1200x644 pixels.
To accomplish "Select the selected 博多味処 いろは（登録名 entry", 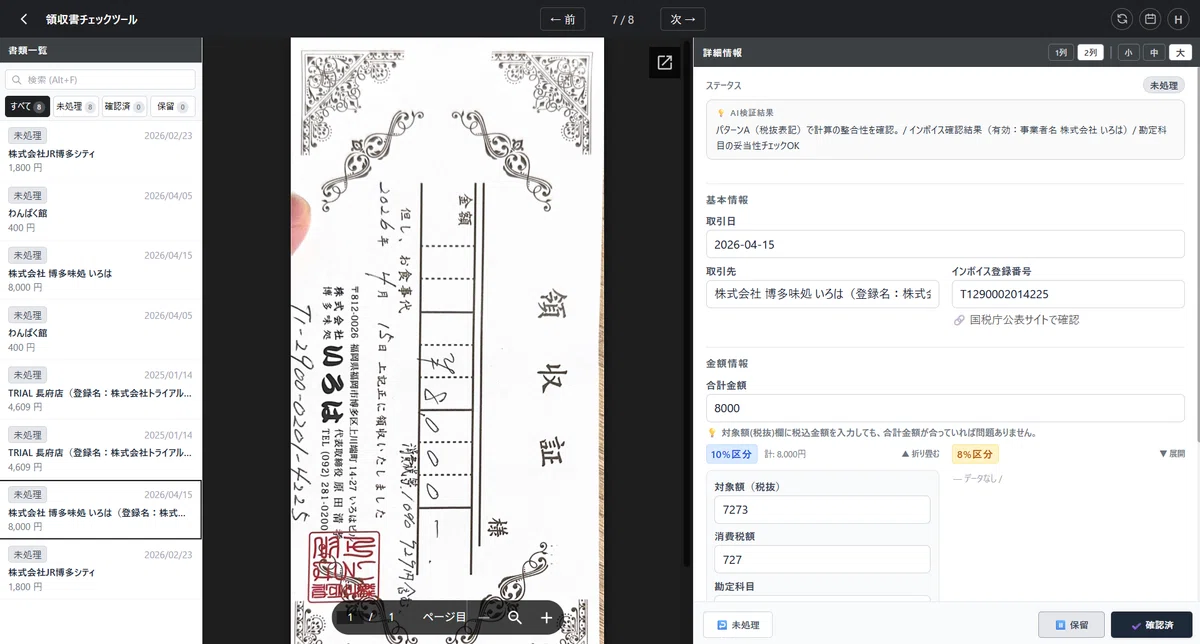I will 101,510.
